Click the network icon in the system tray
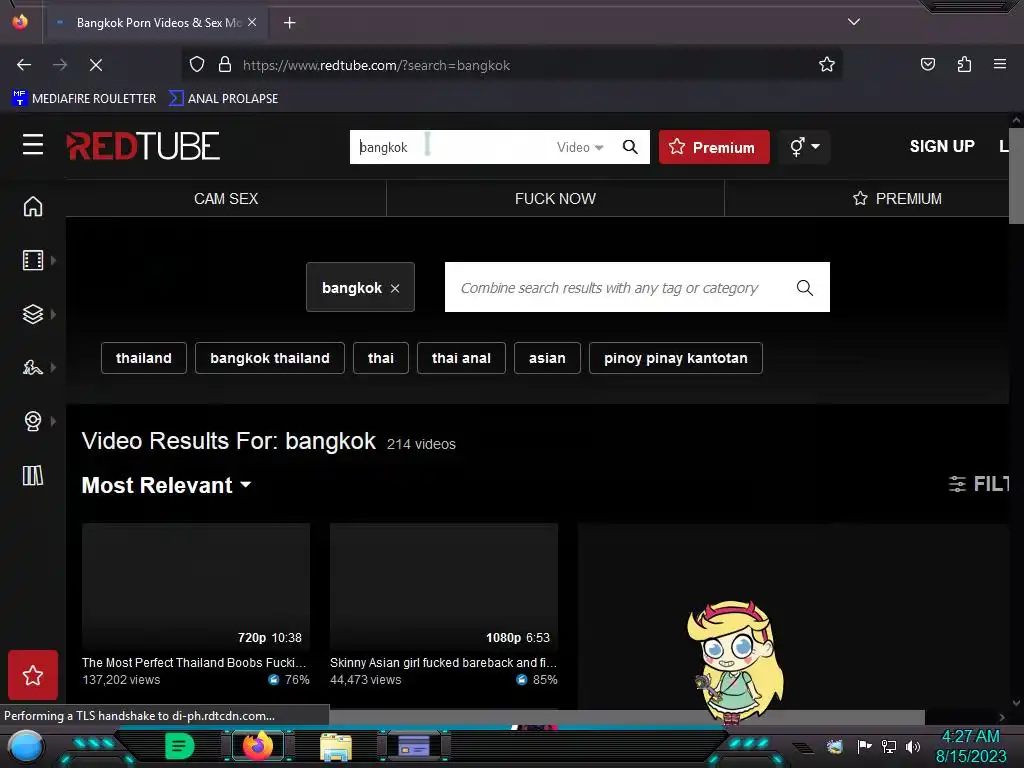The width and height of the screenshot is (1024, 768). coord(888,746)
